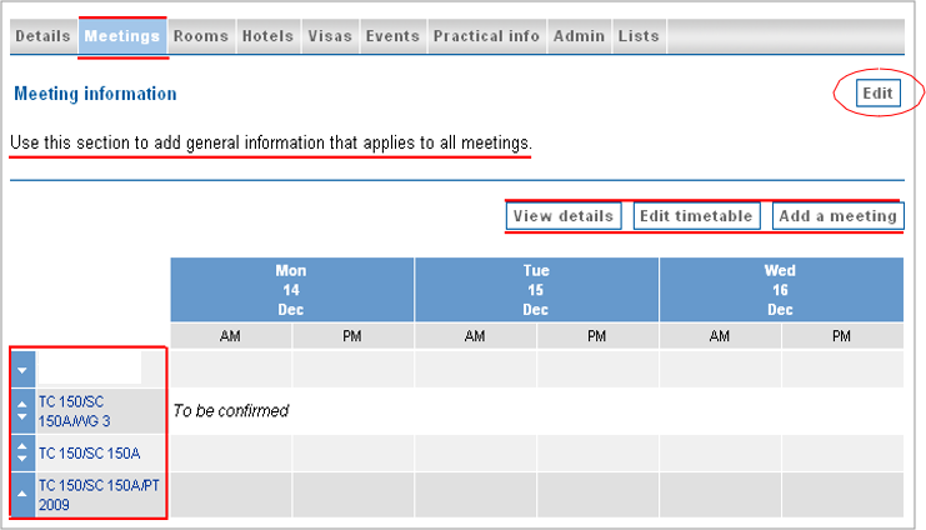Screen dimensions: 926x530
Task: Move TC 150/SC 150A/WG 3 row up
Action: (22, 404)
